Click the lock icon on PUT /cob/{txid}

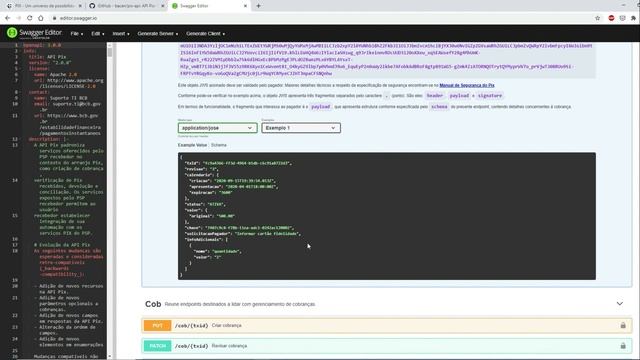point(623,325)
